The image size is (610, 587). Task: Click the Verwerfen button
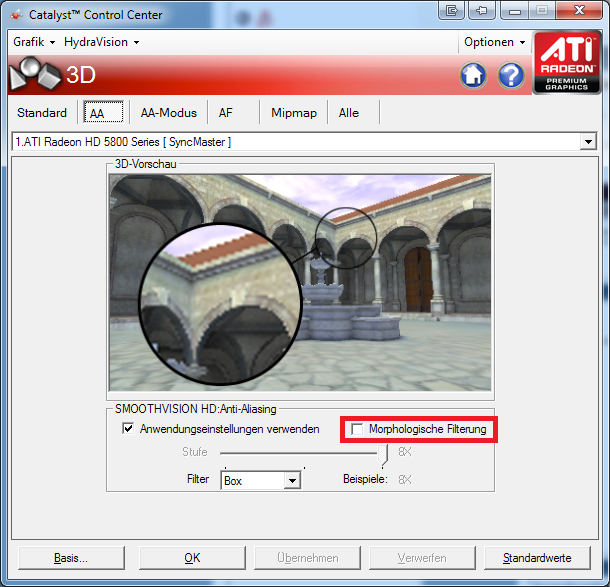[x=422, y=558]
